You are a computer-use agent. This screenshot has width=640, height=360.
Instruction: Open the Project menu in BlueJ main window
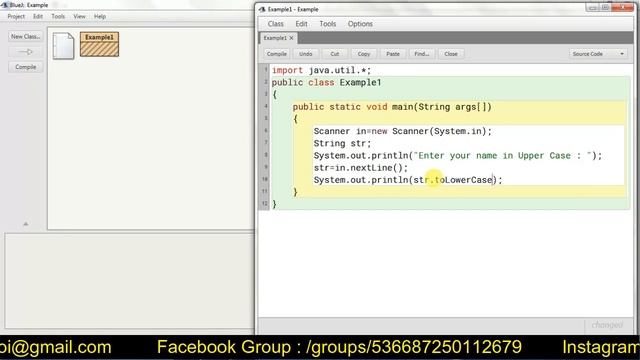16,16
